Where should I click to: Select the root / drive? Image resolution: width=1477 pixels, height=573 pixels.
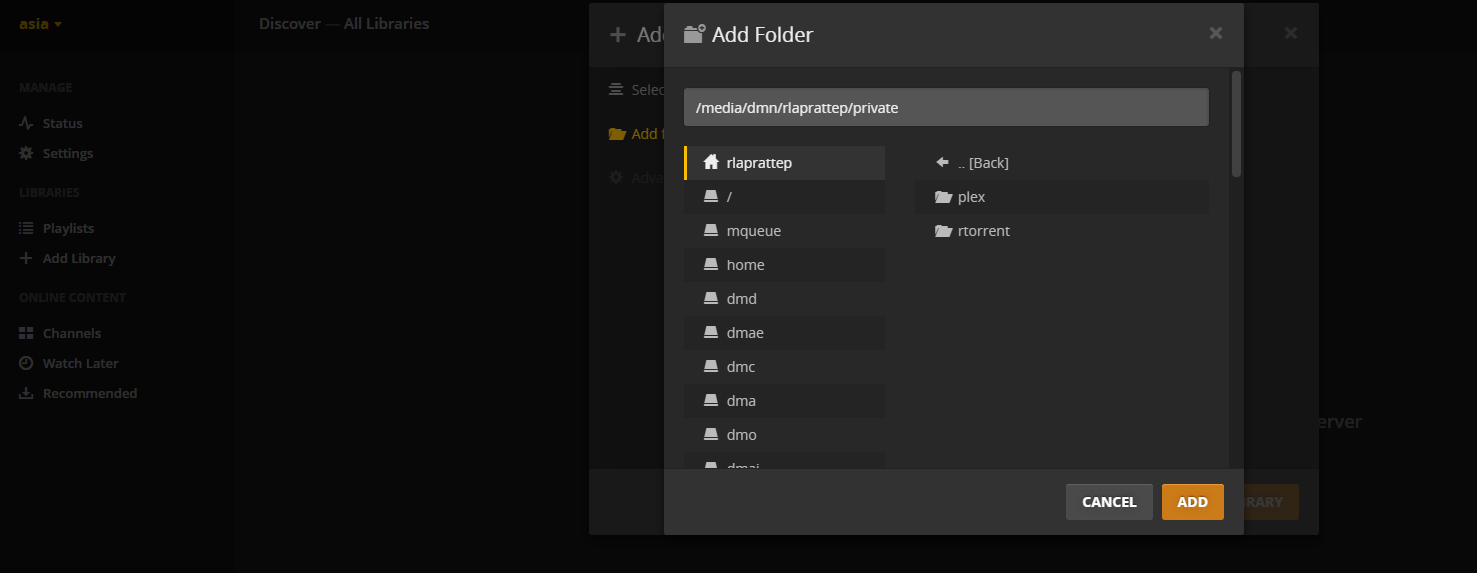[785, 197]
